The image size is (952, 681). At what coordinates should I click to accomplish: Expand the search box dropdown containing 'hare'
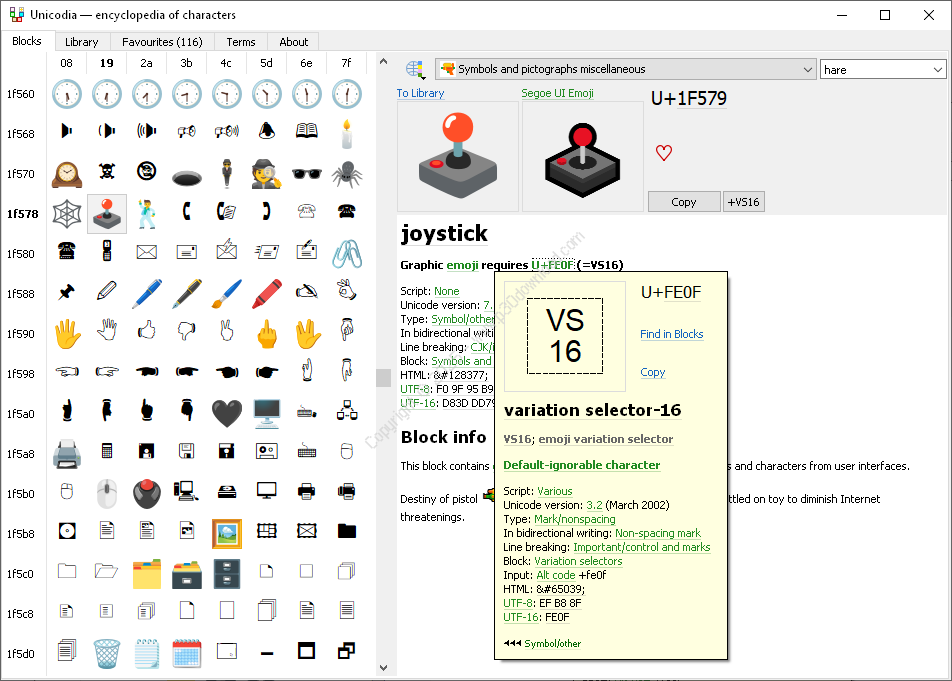(x=937, y=69)
